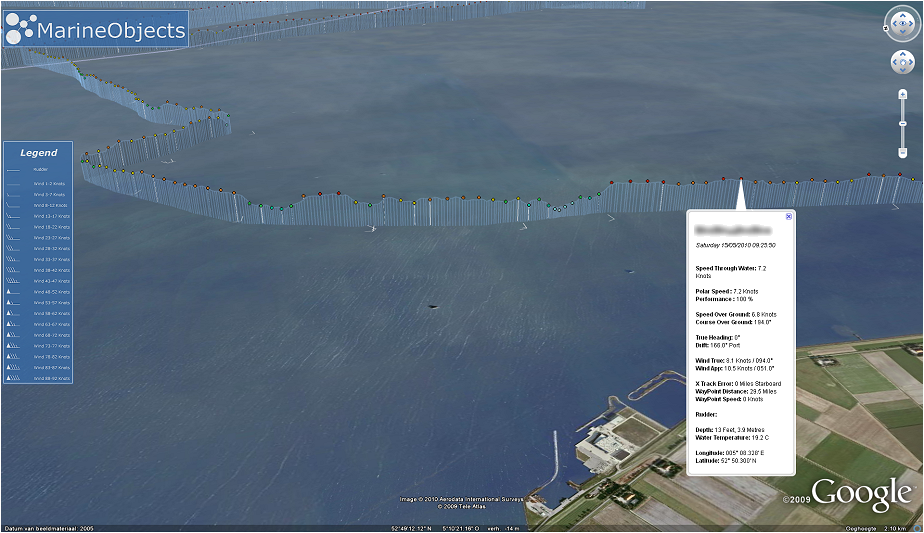Click the date line 'Saturday 15/05/2010' in balloon
Screen dimensions: 924x533
[x=735, y=245]
